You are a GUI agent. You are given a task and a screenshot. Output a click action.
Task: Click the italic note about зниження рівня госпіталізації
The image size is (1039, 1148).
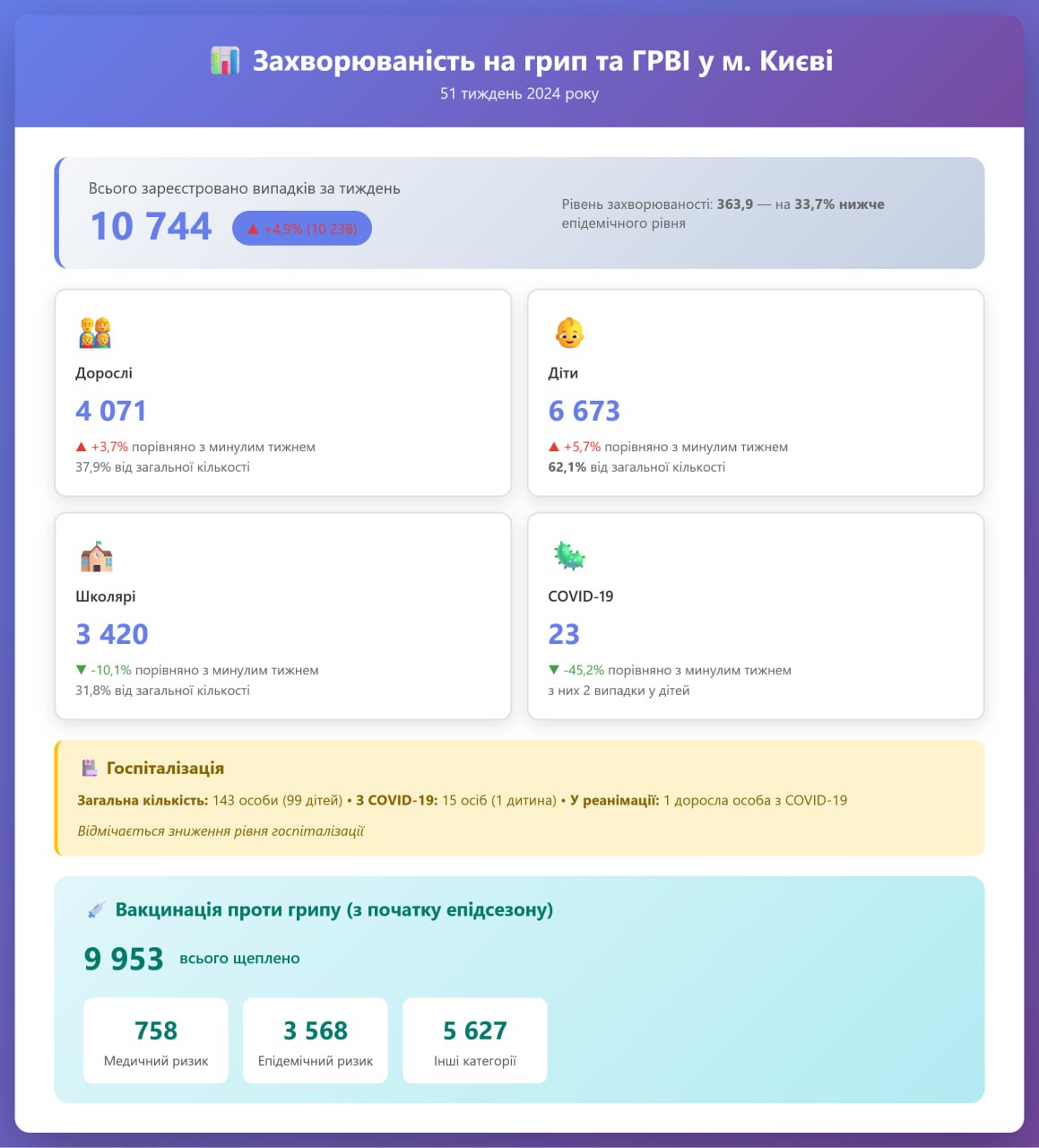pyautogui.click(x=221, y=831)
